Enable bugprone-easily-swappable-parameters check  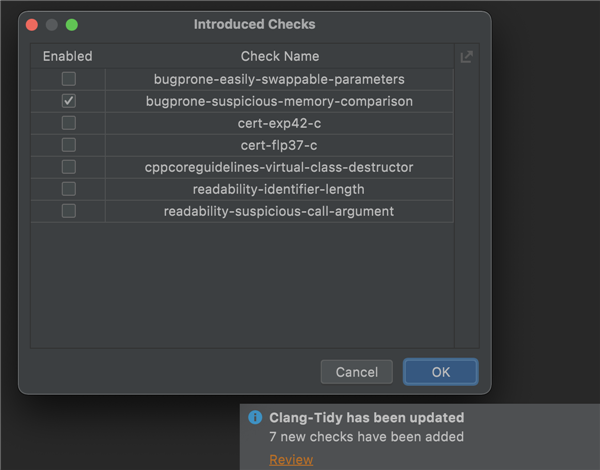coord(68,79)
